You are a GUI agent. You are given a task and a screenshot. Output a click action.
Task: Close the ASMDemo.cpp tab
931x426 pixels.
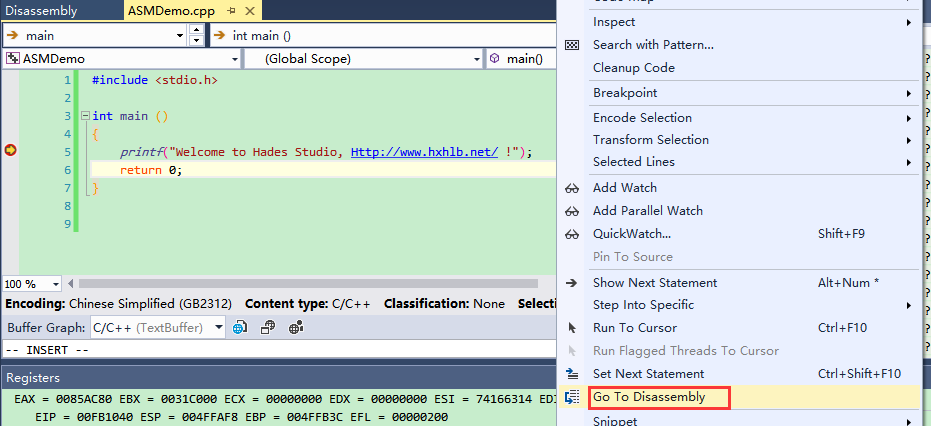point(249,11)
